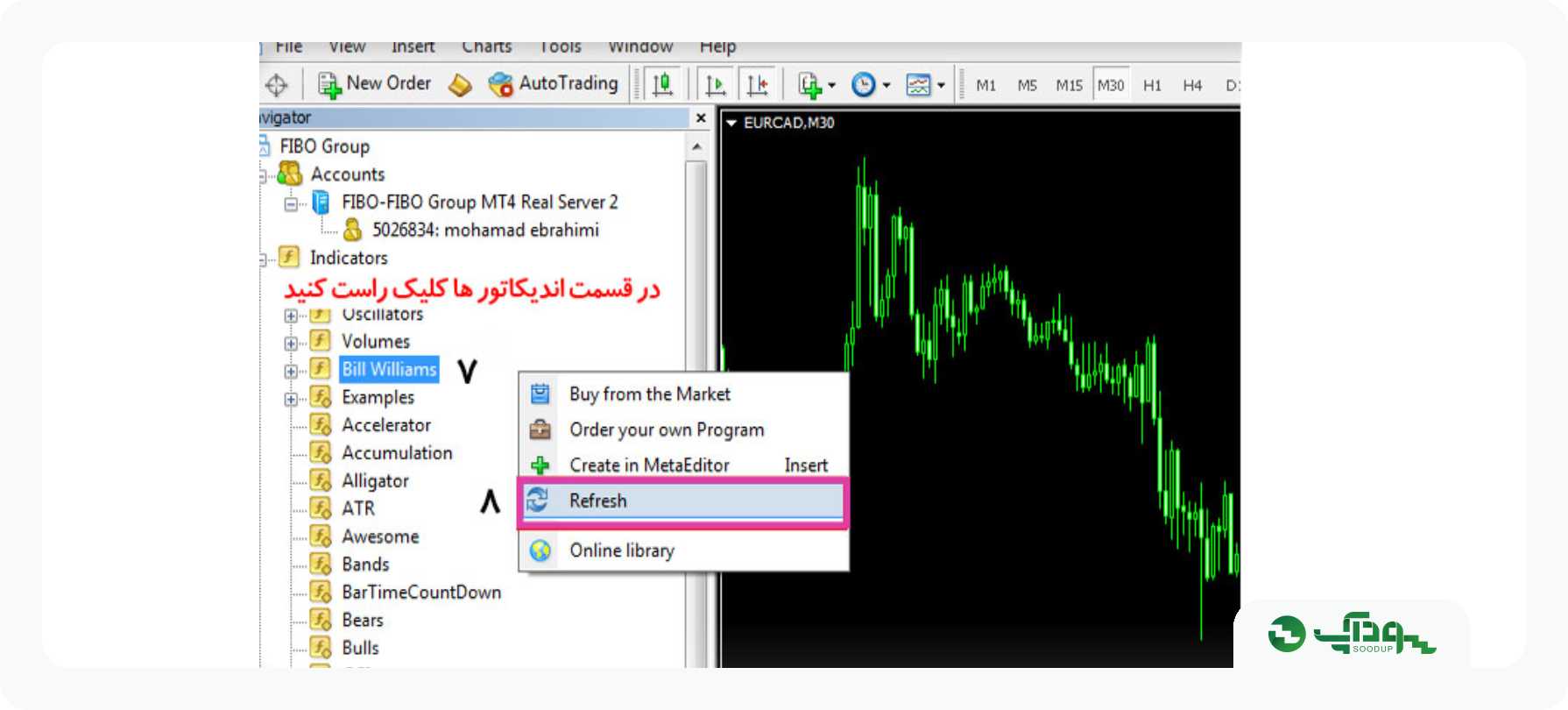Open the Tools menu
Image resolution: width=1568 pixels, height=710 pixels.
pyautogui.click(x=561, y=47)
